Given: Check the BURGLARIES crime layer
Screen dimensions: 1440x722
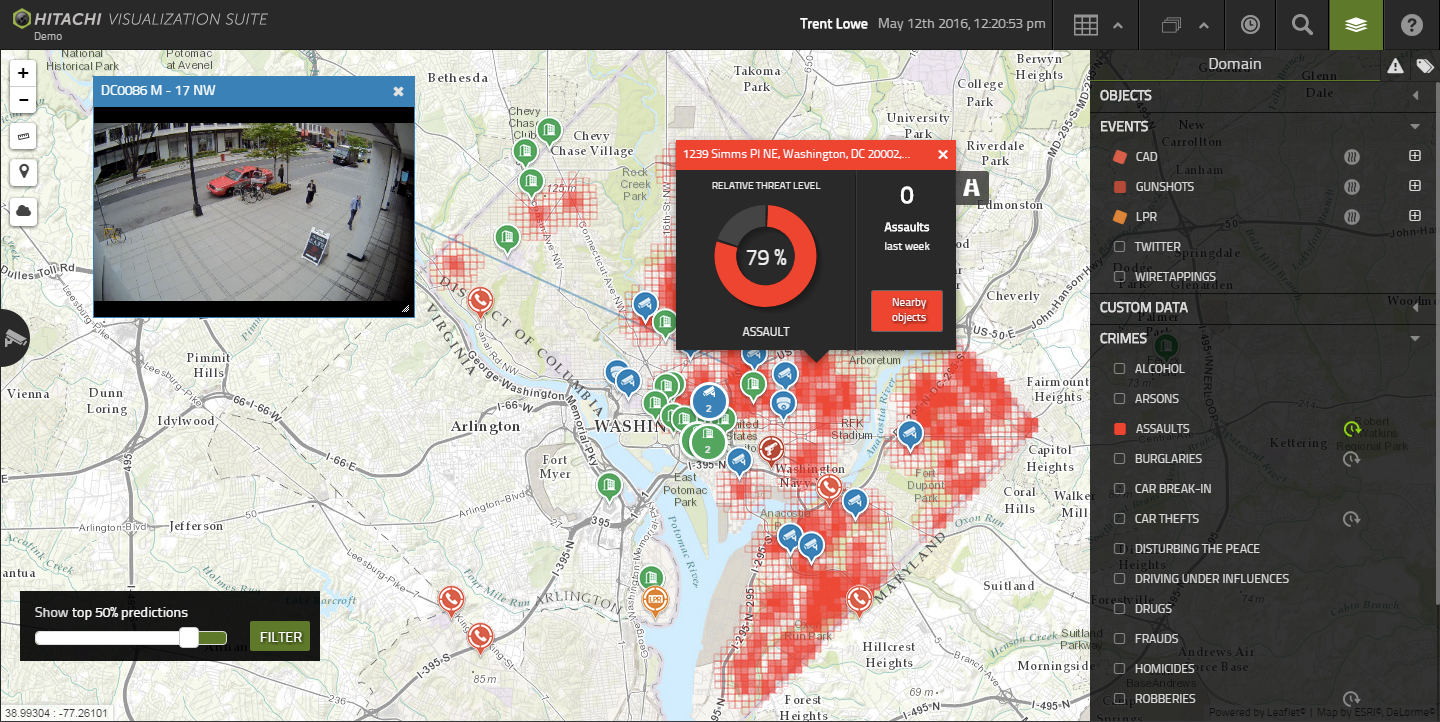Looking at the screenshot, I should (x=1120, y=459).
